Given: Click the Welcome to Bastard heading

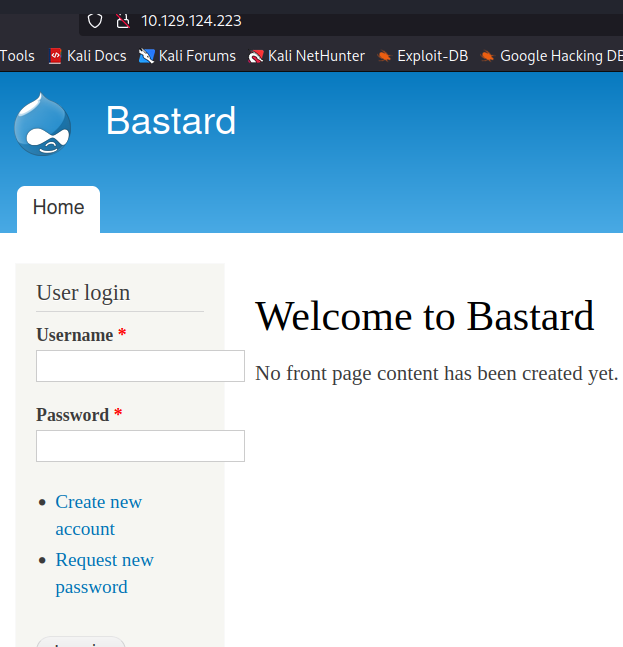Looking at the screenshot, I should click(x=425, y=316).
